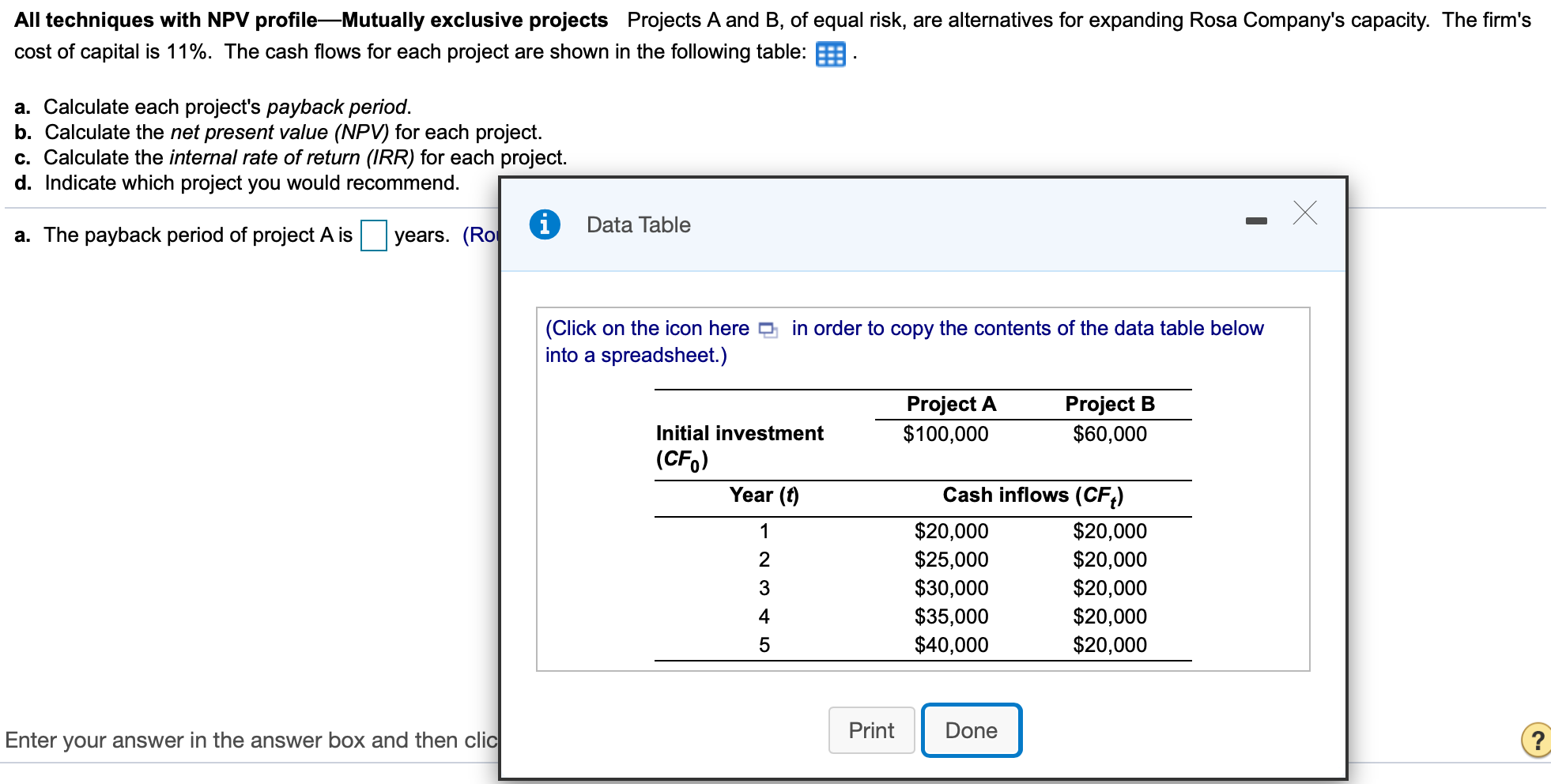Close the Data Table dialog
The image size is (1551, 784).
(x=1304, y=212)
